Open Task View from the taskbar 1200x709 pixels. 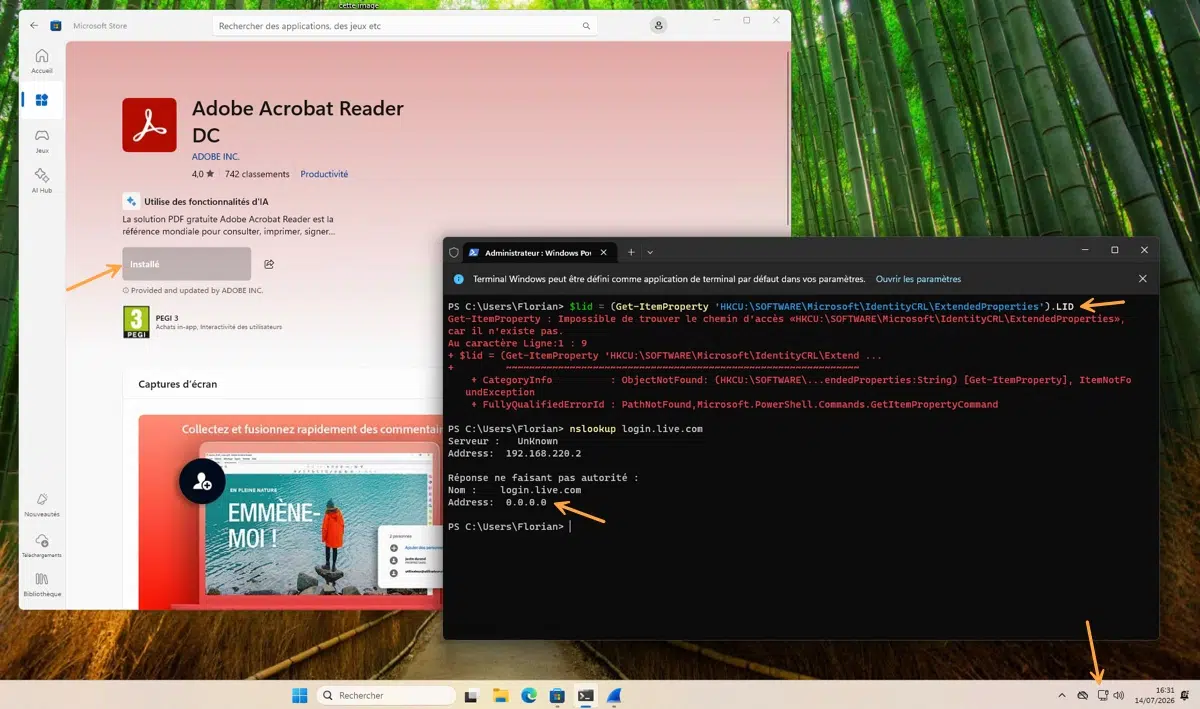471,695
